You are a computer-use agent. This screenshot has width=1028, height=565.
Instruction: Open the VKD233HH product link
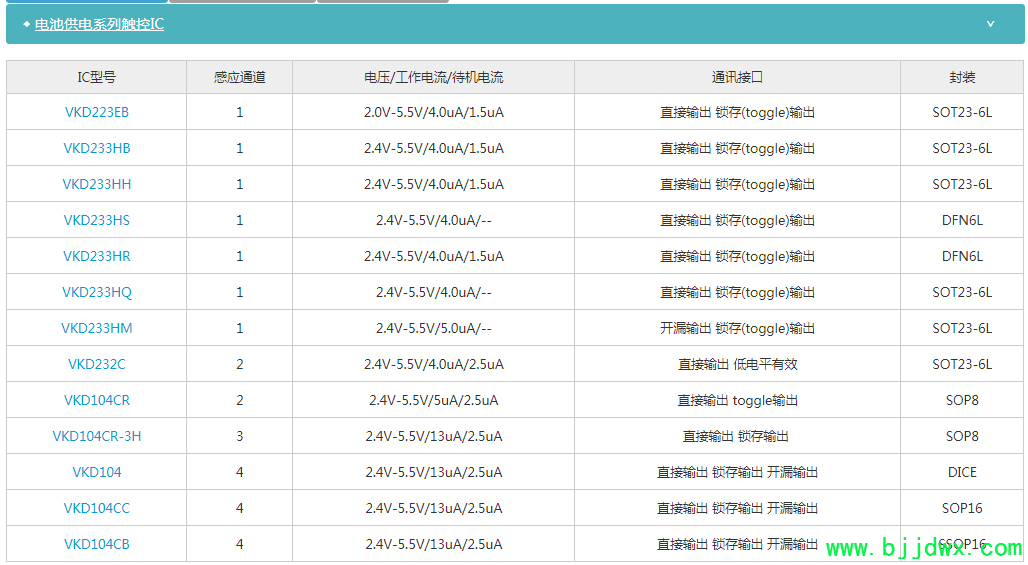[x=97, y=184]
